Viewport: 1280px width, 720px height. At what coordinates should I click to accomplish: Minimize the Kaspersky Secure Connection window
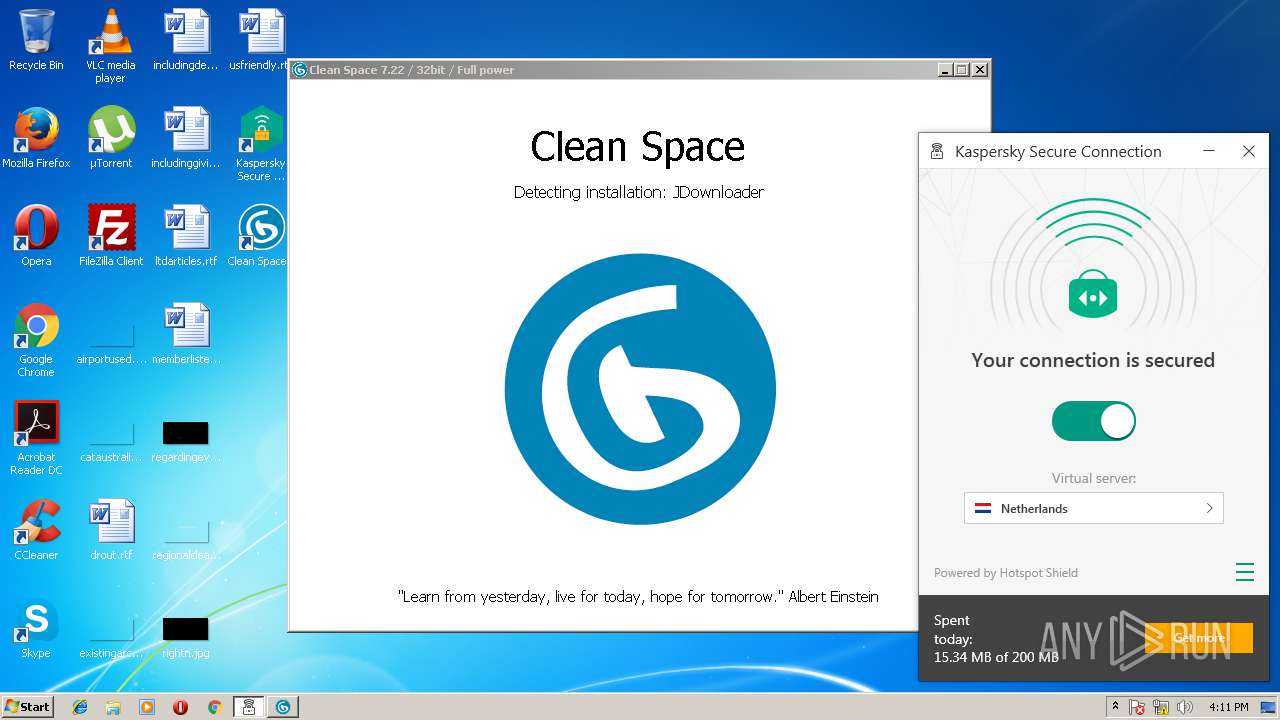coord(1209,151)
